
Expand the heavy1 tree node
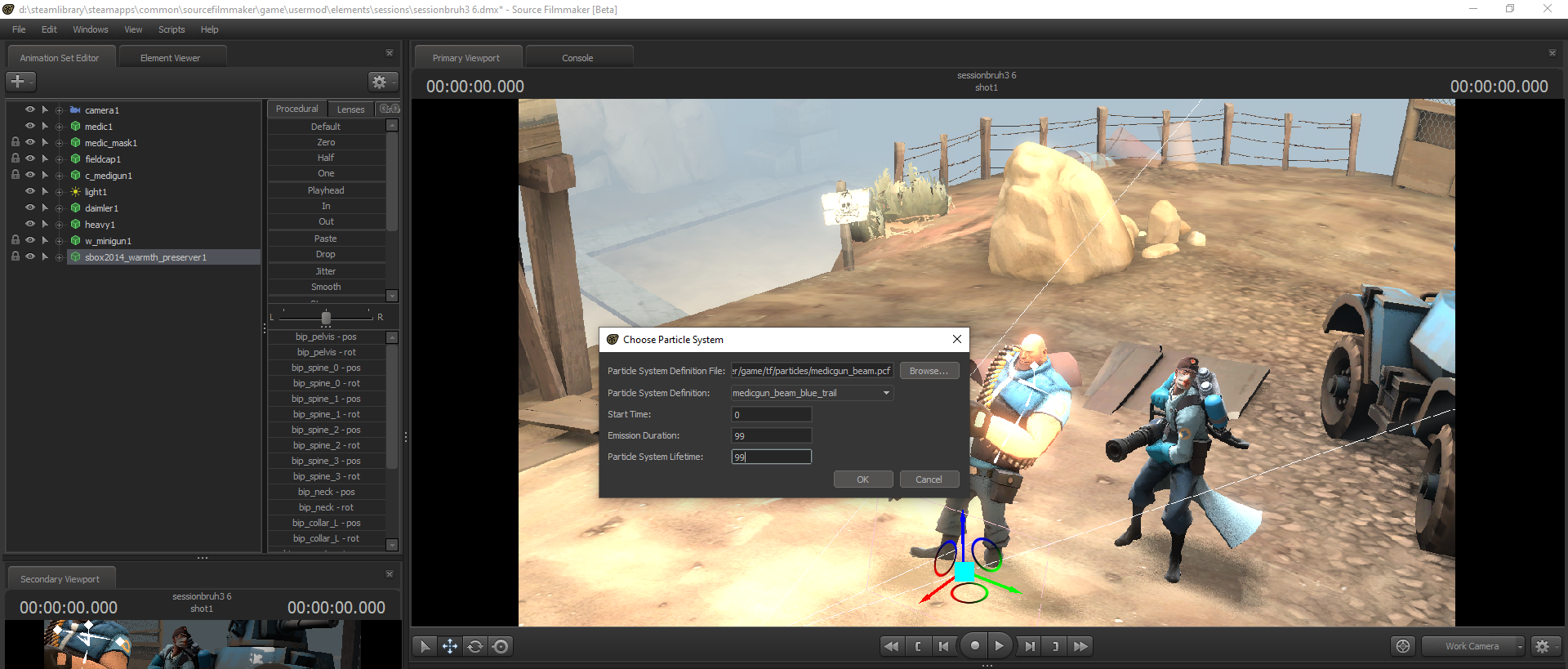[x=59, y=225]
